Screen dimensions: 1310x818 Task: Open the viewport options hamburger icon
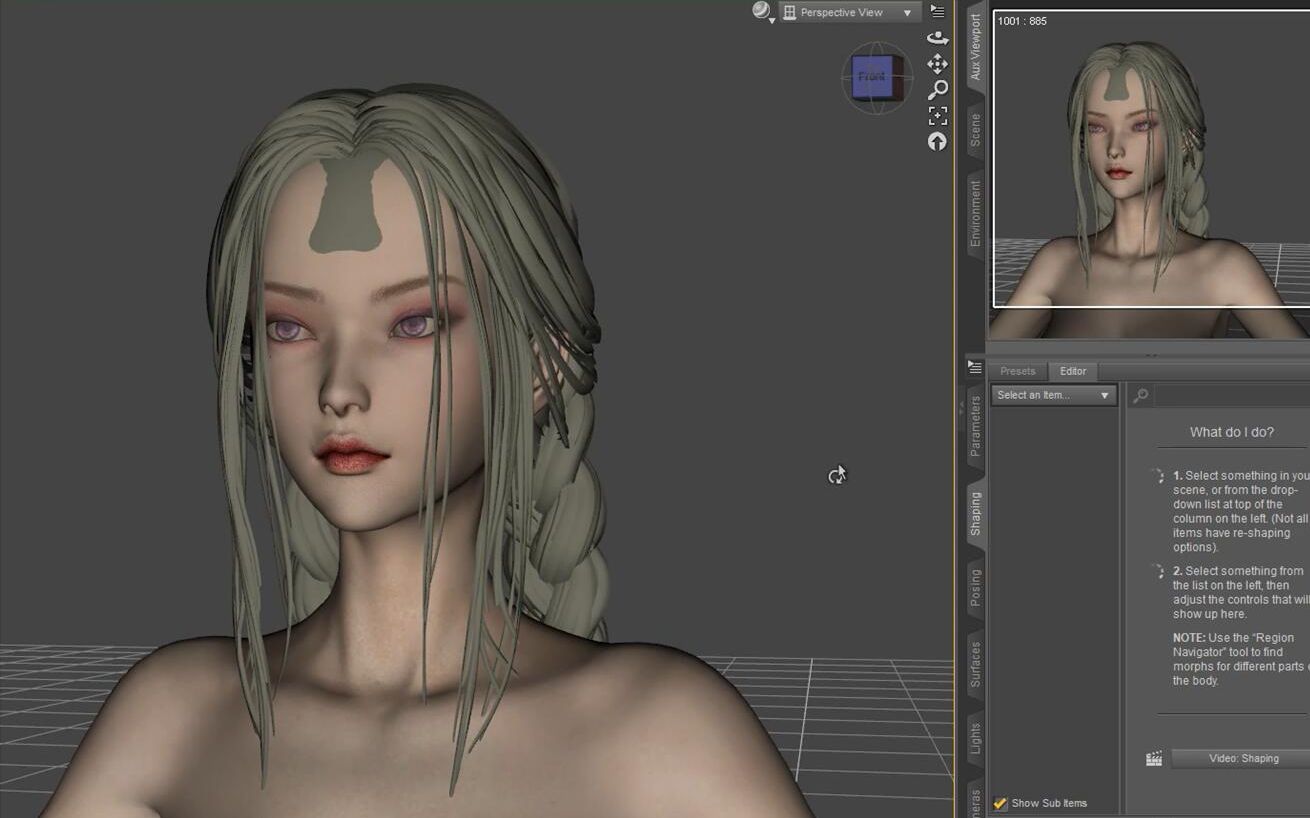[x=935, y=11]
